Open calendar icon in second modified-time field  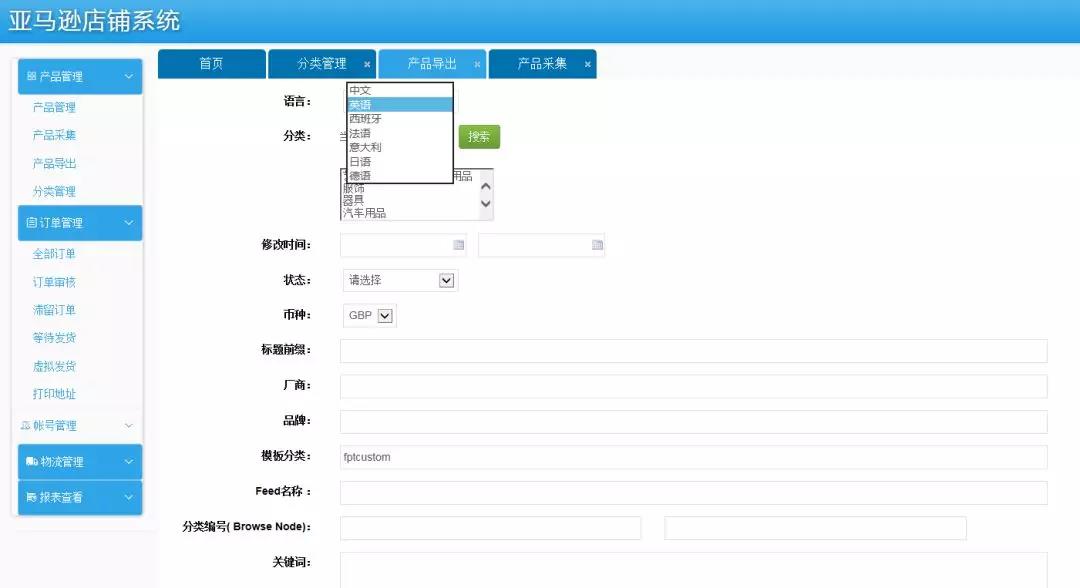(x=597, y=245)
